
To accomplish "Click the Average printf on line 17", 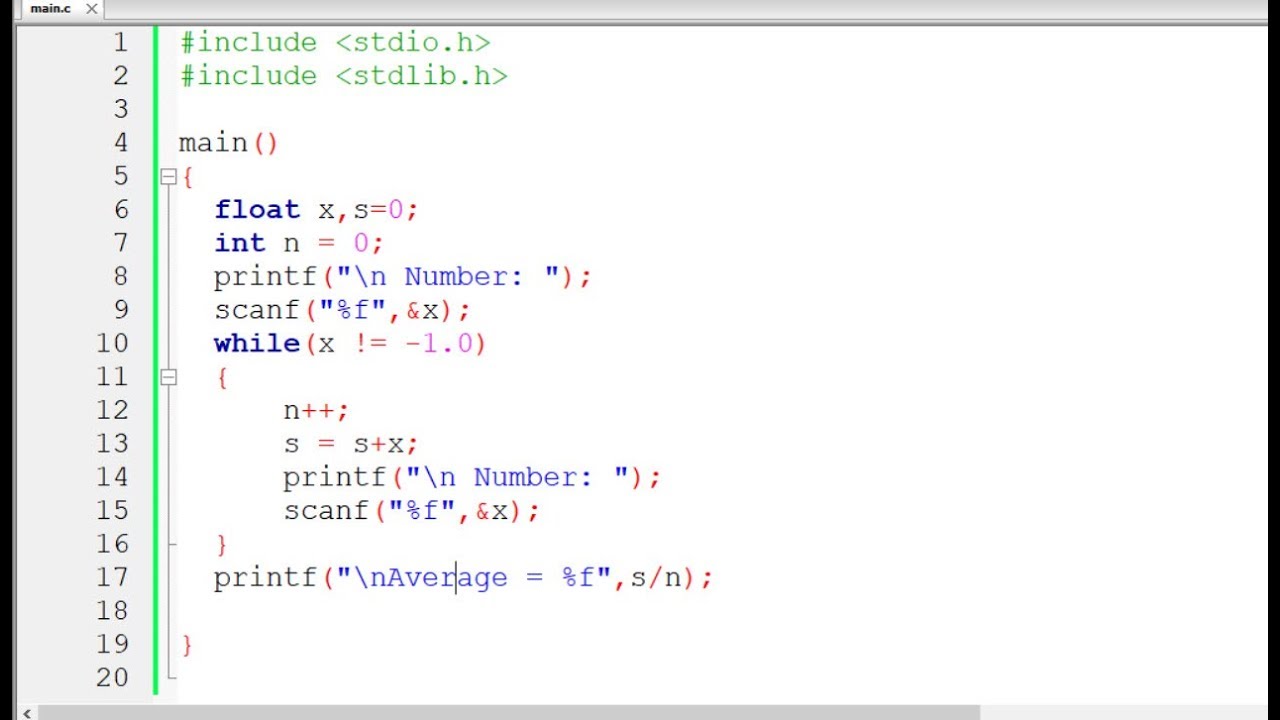I will click(x=463, y=578).
